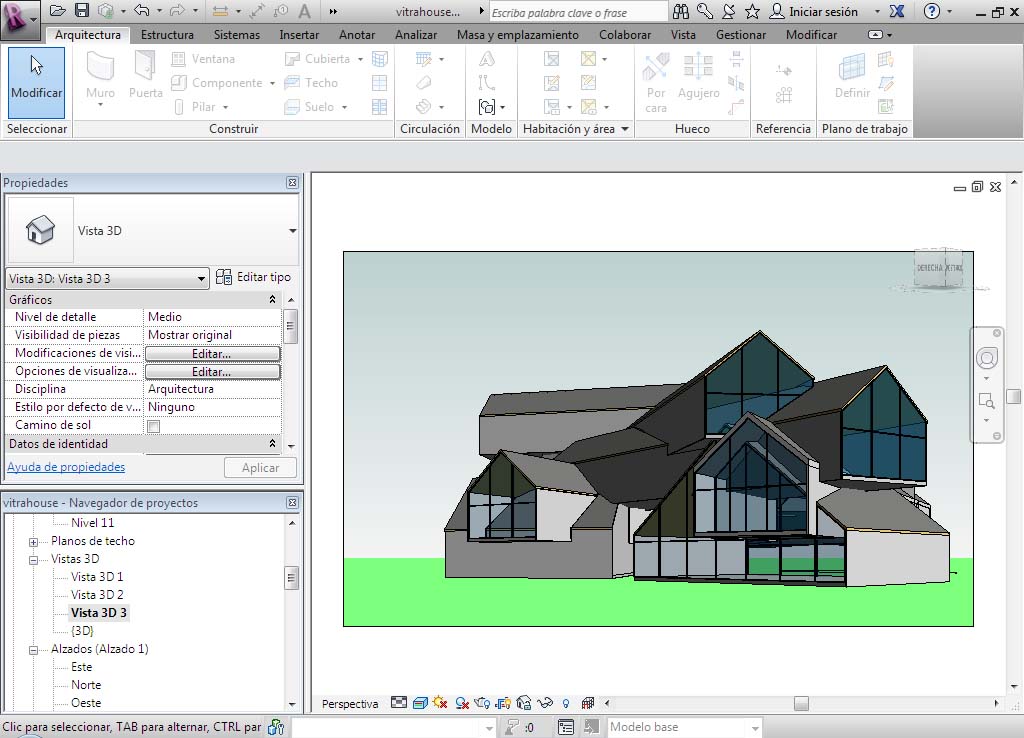This screenshot has height=738, width=1024.
Task: Click the Save icon in quick access toolbar
Action: pos(82,11)
